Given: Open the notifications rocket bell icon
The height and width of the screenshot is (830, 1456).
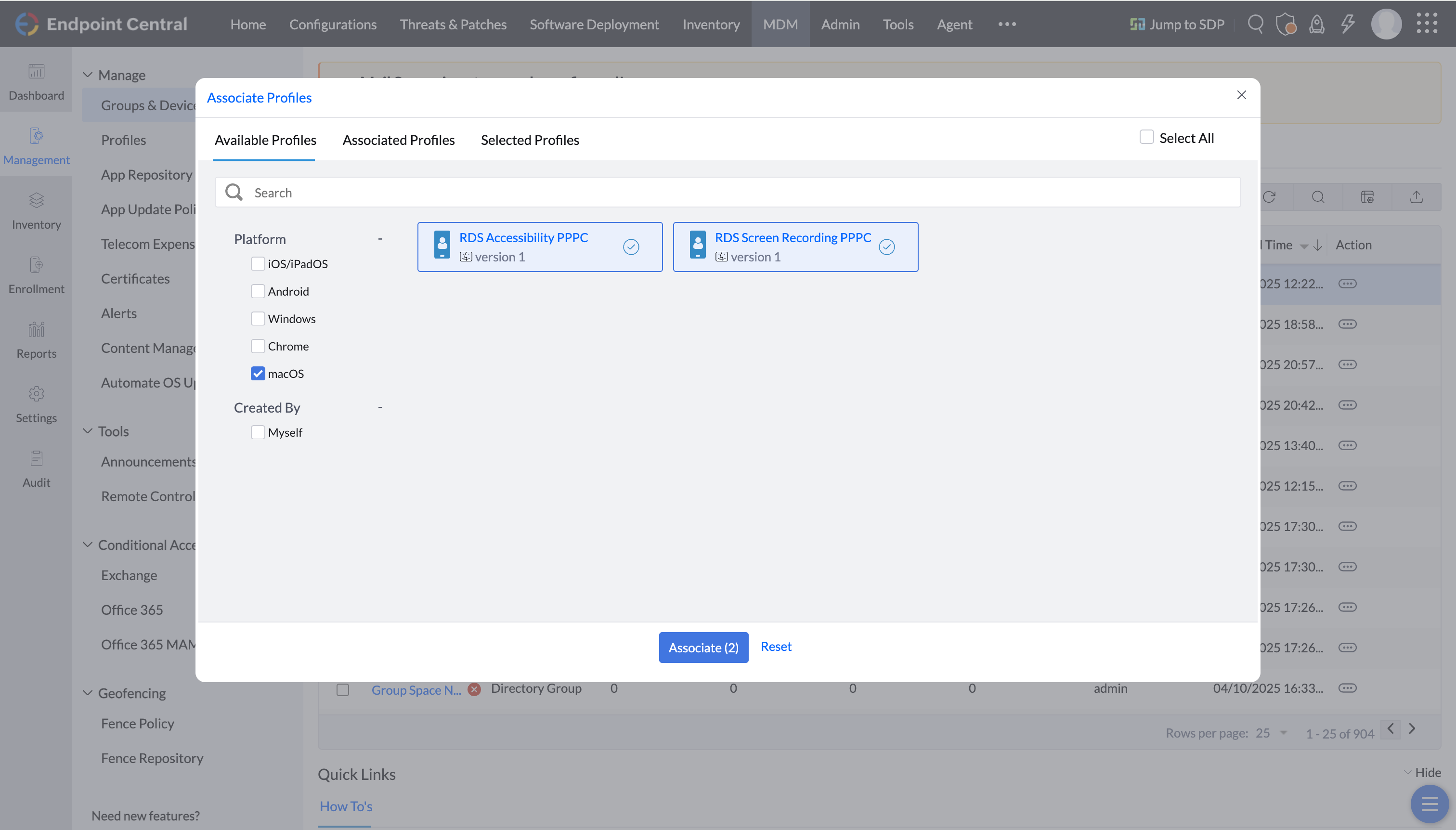Looking at the screenshot, I should [1316, 24].
